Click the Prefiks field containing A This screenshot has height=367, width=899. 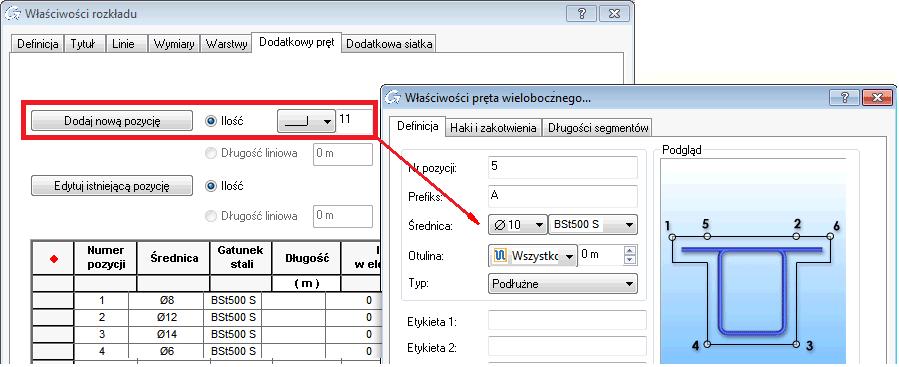pos(562,196)
